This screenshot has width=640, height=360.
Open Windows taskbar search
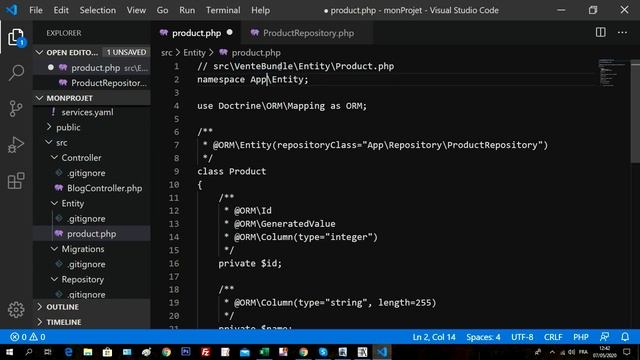[x=29, y=352]
